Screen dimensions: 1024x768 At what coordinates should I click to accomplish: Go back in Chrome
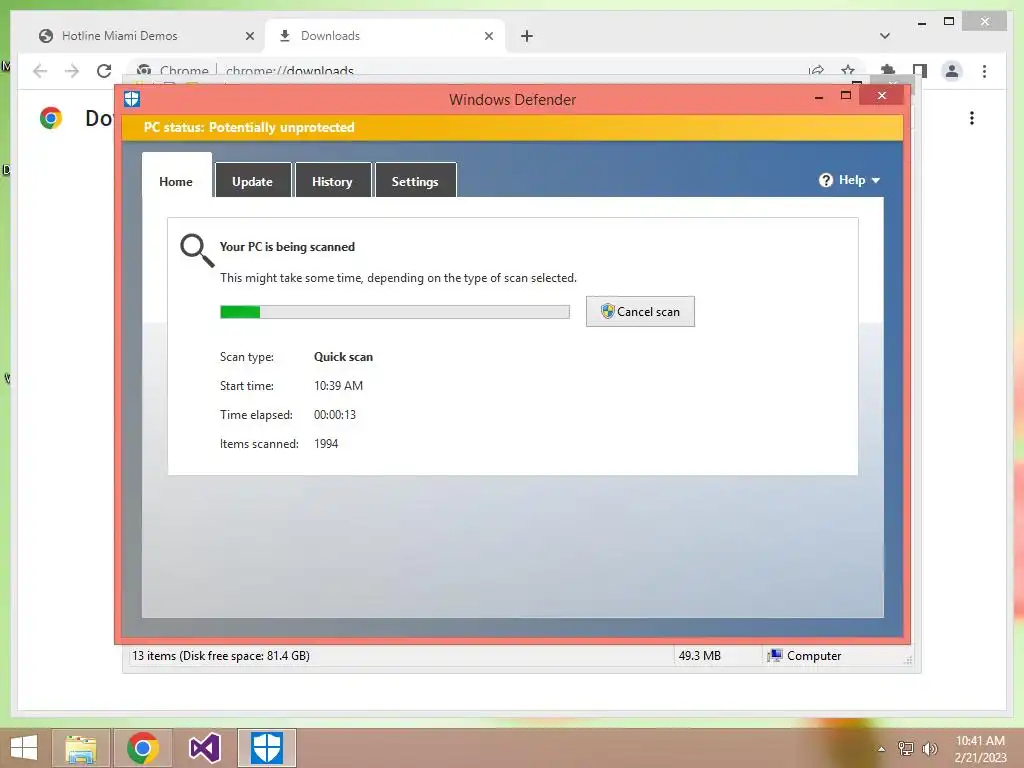(40, 71)
